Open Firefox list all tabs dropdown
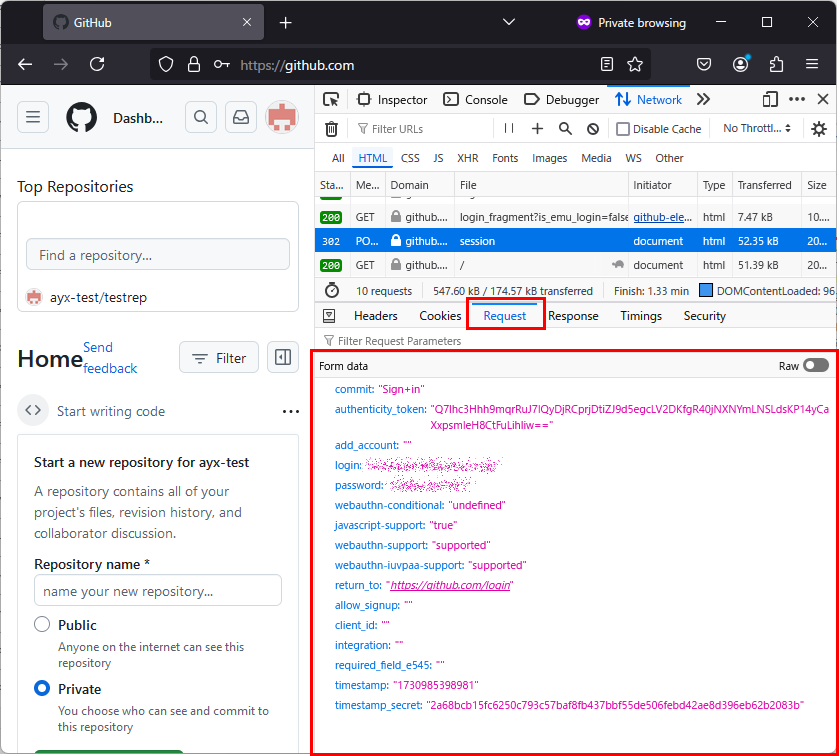Screen dimensions: 839x756 coord(508,22)
